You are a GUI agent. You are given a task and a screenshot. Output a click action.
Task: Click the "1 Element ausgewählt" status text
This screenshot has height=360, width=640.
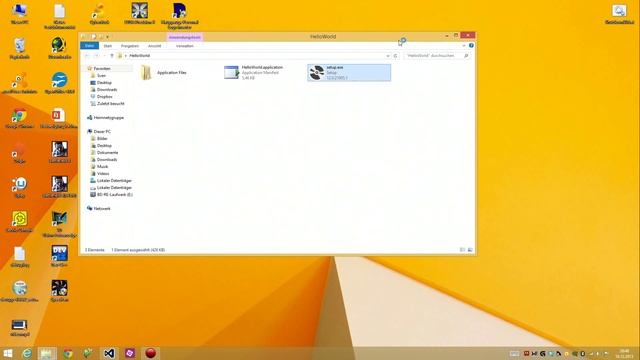(138, 250)
